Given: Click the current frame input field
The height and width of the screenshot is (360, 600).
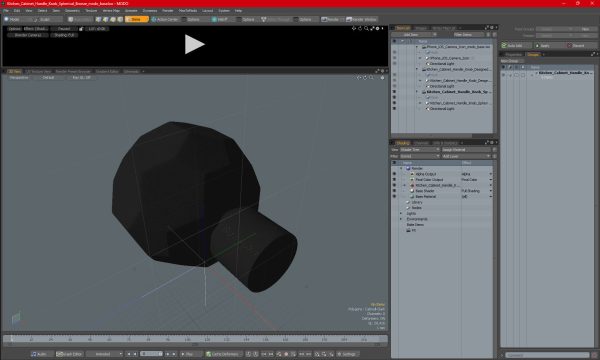Looking at the screenshot, I should [151, 354].
